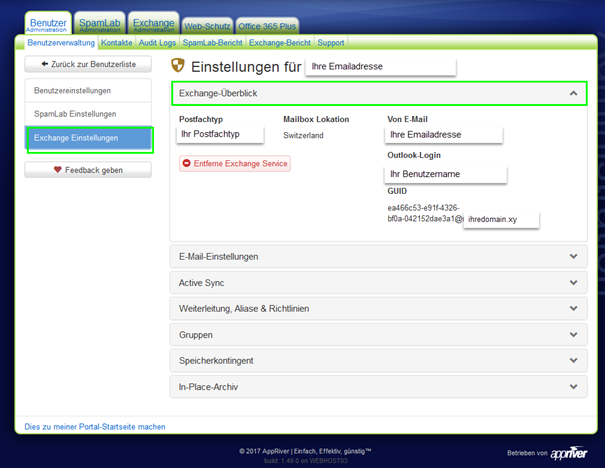Click the Outlook-Login label
This screenshot has width=605, height=468.
[414, 155]
